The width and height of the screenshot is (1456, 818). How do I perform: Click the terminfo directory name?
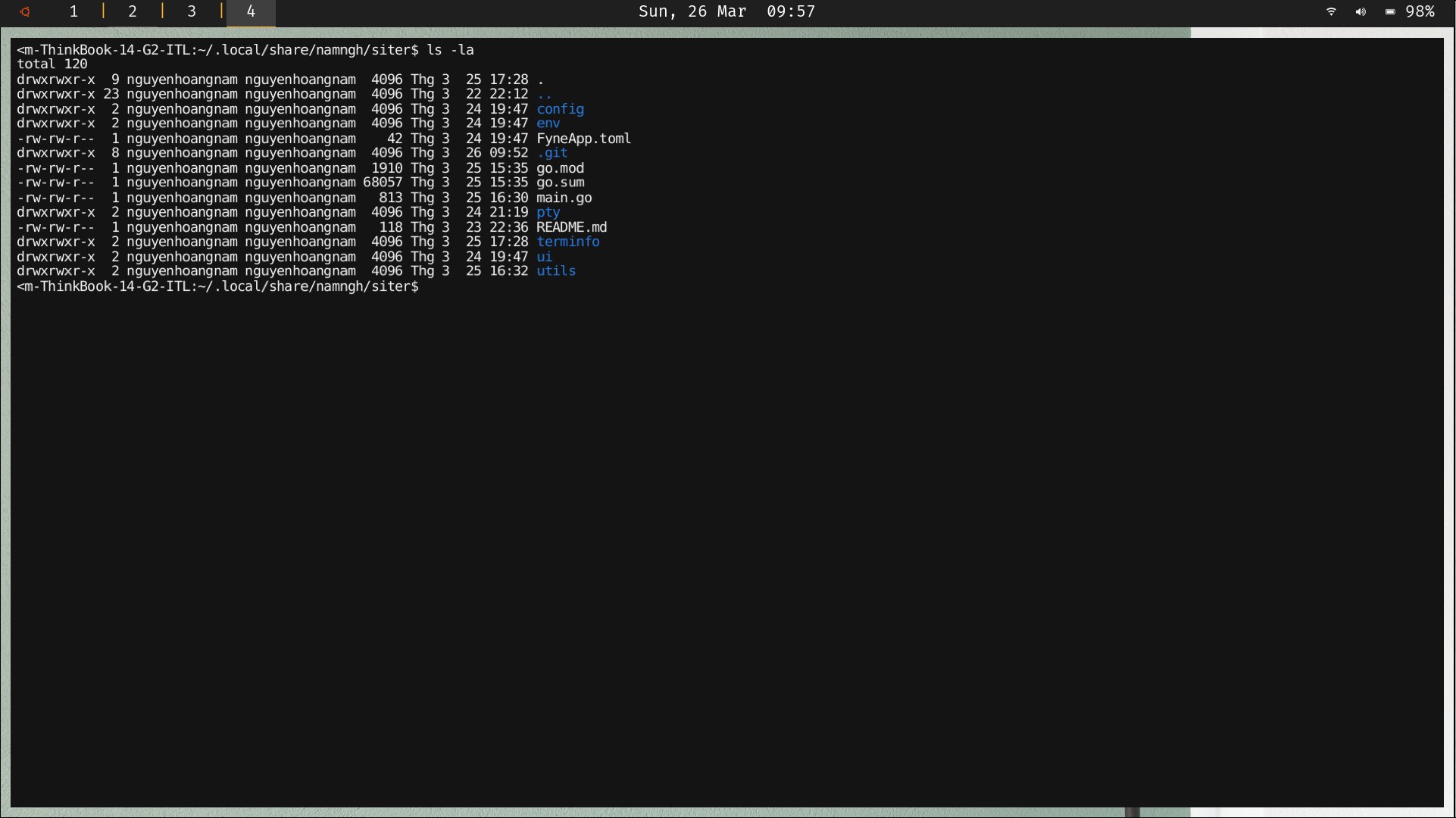567,242
